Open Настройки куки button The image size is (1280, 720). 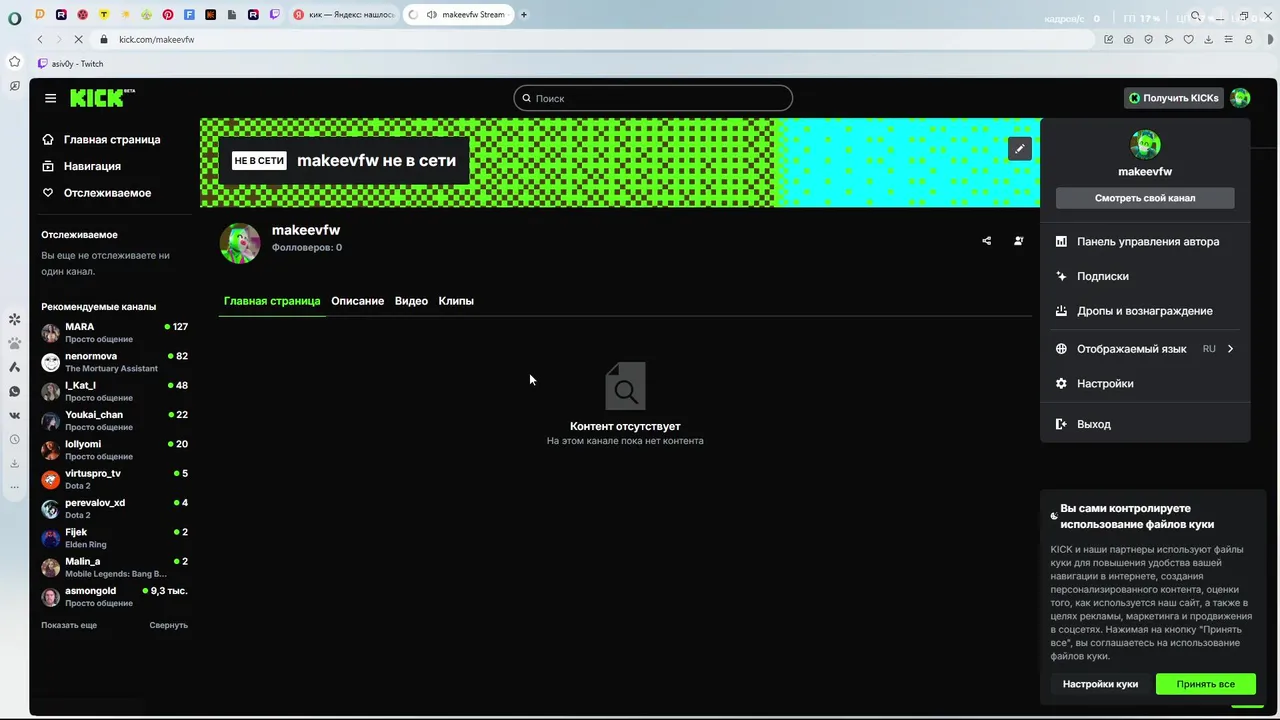click(x=1100, y=684)
